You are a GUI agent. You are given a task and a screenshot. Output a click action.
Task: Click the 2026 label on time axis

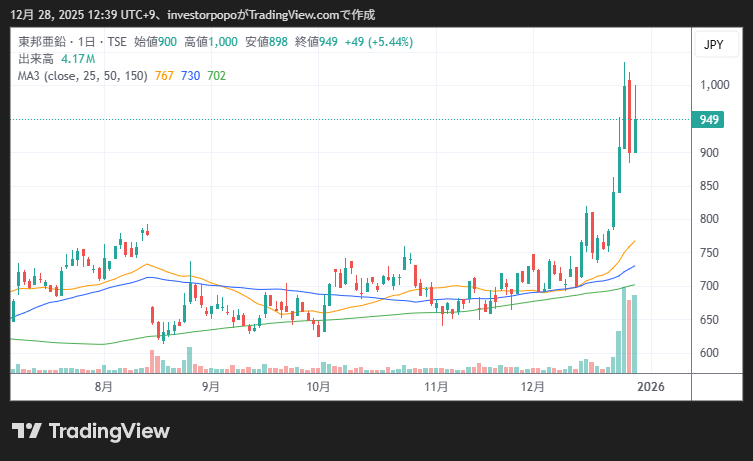pos(651,386)
